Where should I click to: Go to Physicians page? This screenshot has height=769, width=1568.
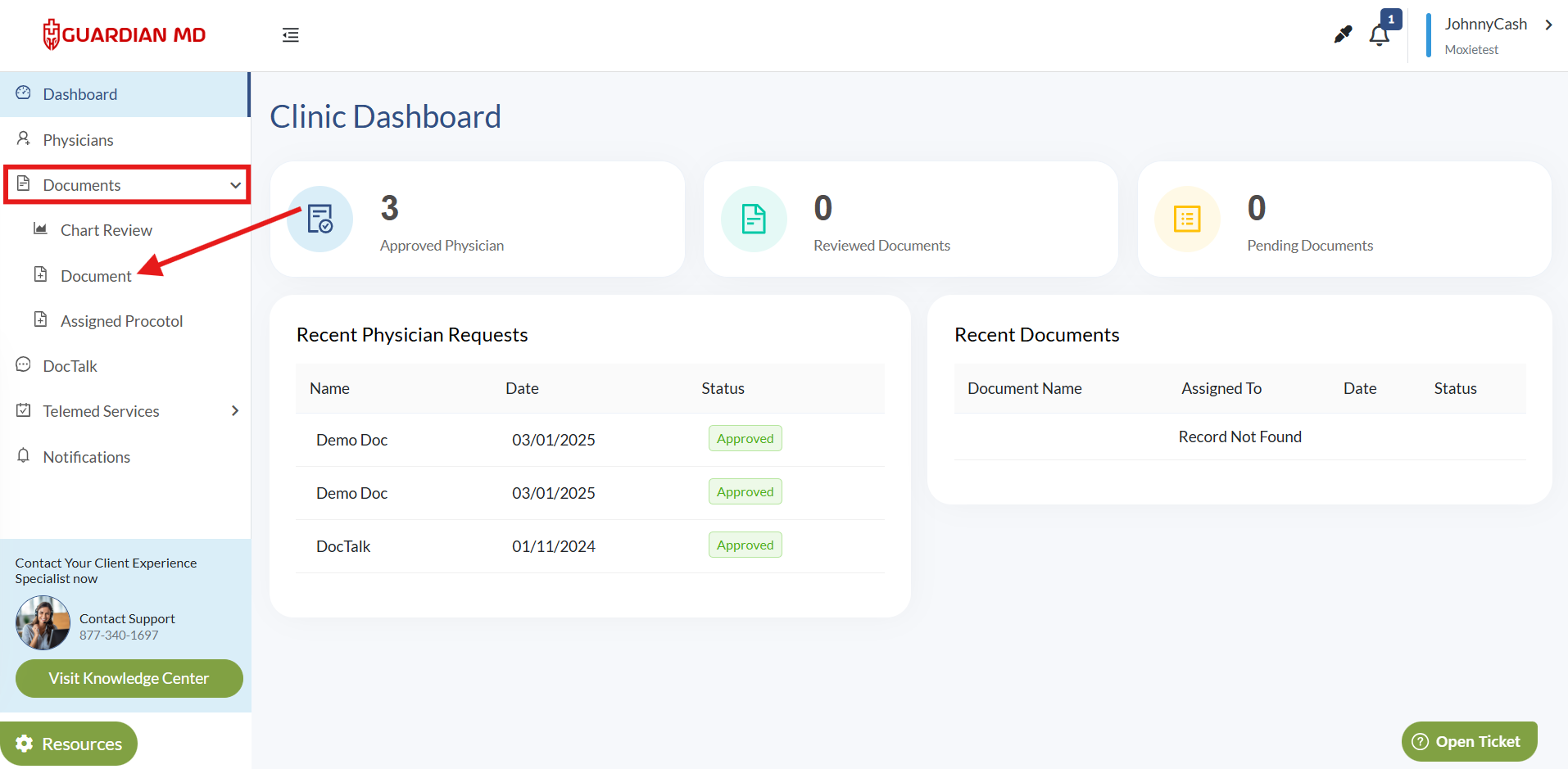pyautogui.click(x=125, y=140)
